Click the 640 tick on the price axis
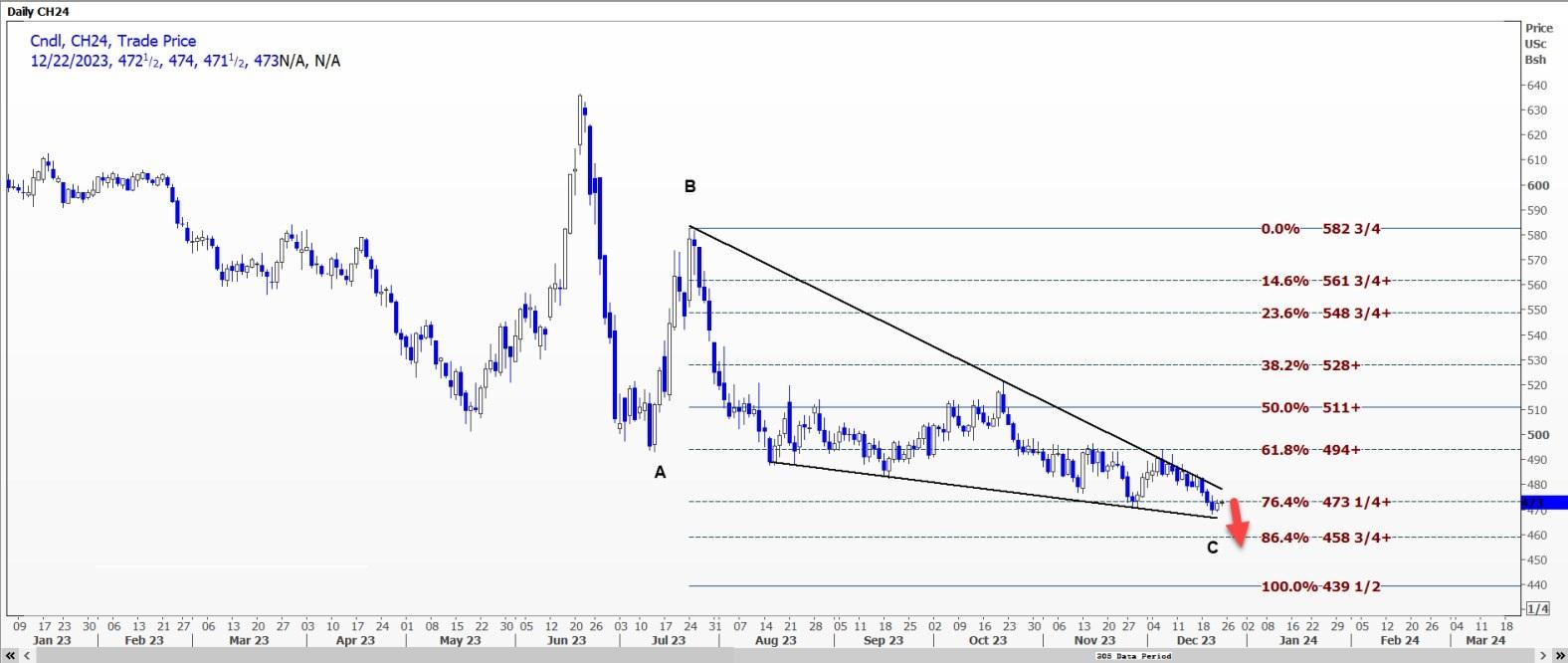Image resolution: width=1568 pixels, height=663 pixels. 1537,86
